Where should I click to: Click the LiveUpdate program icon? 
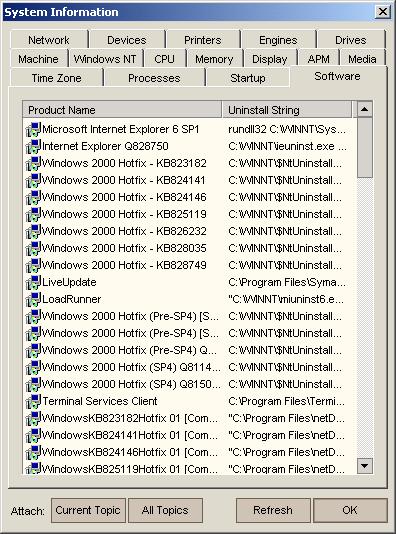click(x=33, y=283)
